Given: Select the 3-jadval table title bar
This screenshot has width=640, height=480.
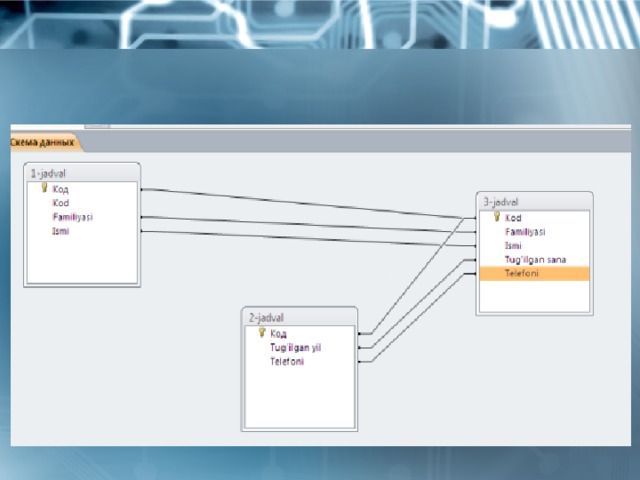Looking at the screenshot, I should (x=534, y=201).
